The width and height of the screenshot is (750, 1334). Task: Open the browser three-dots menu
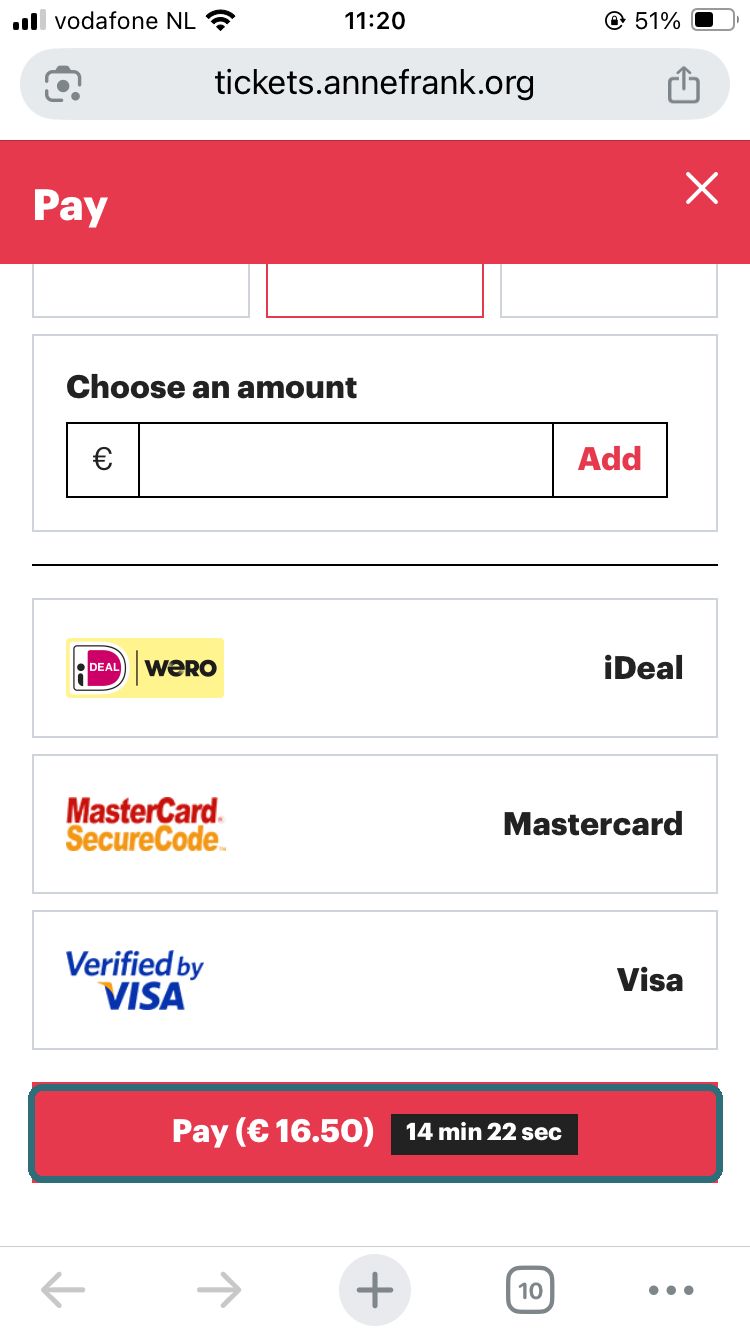pos(671,1291)
